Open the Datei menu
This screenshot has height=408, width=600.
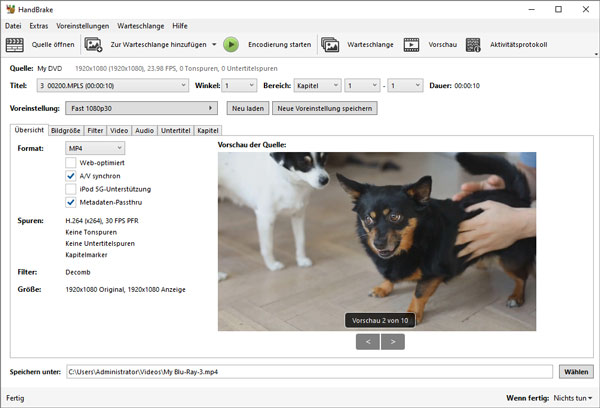pyautogui.click(x=13, y=26)
